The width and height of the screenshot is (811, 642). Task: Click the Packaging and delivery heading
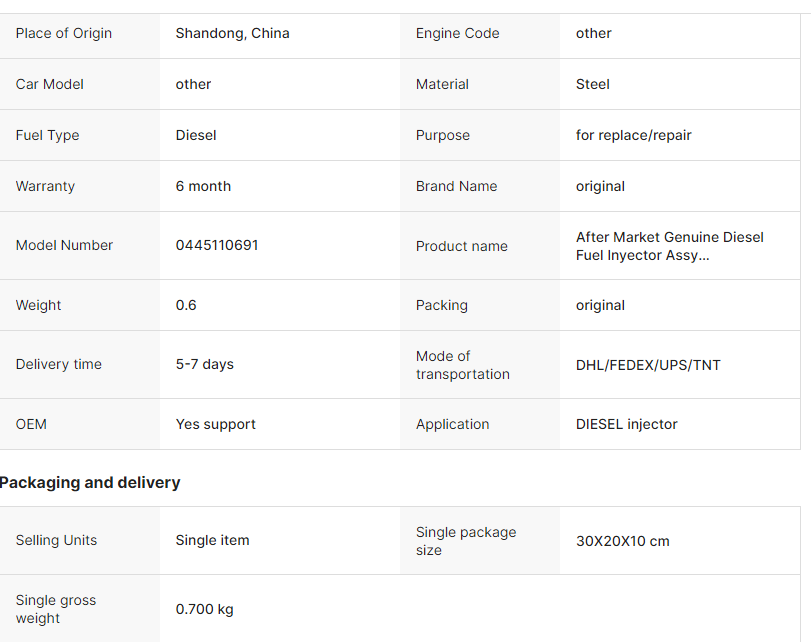point(90,483)
